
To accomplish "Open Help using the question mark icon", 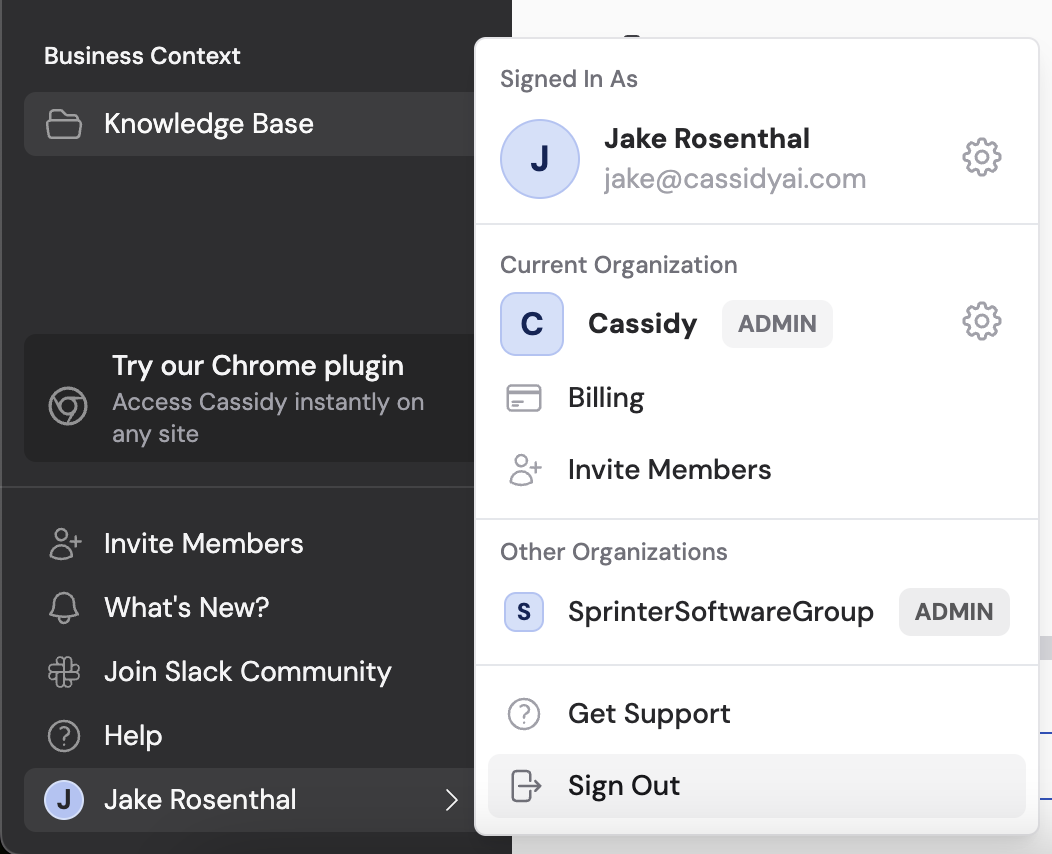I will [x=64, y=735].
